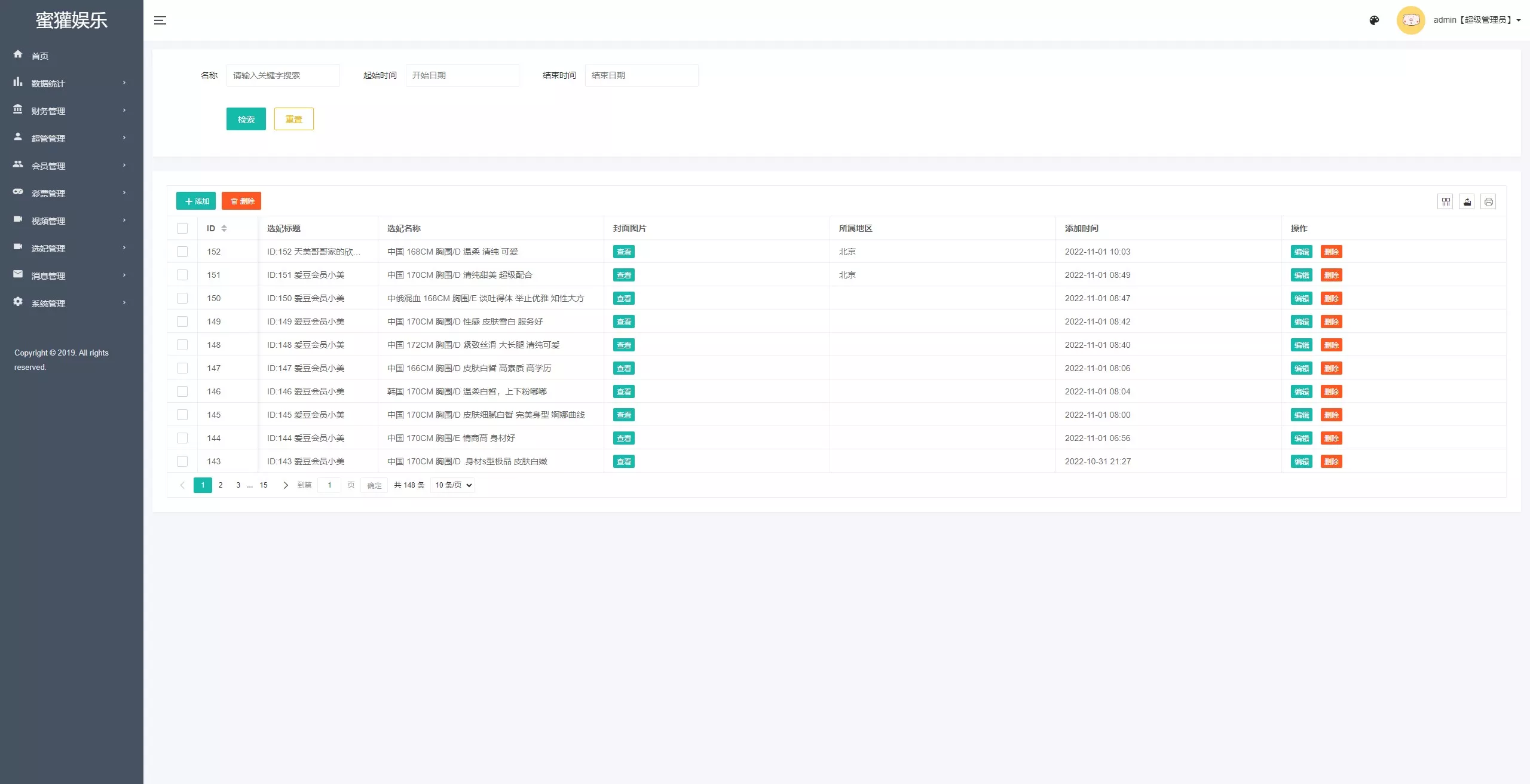Open the 会员管理 menu item
Screen dimensions: 1530x784
72,166
